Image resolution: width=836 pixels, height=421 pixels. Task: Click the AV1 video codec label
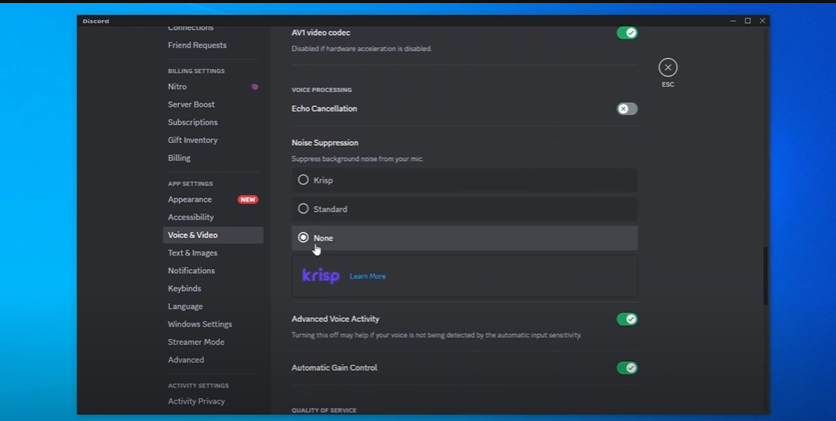pos(321,33)
